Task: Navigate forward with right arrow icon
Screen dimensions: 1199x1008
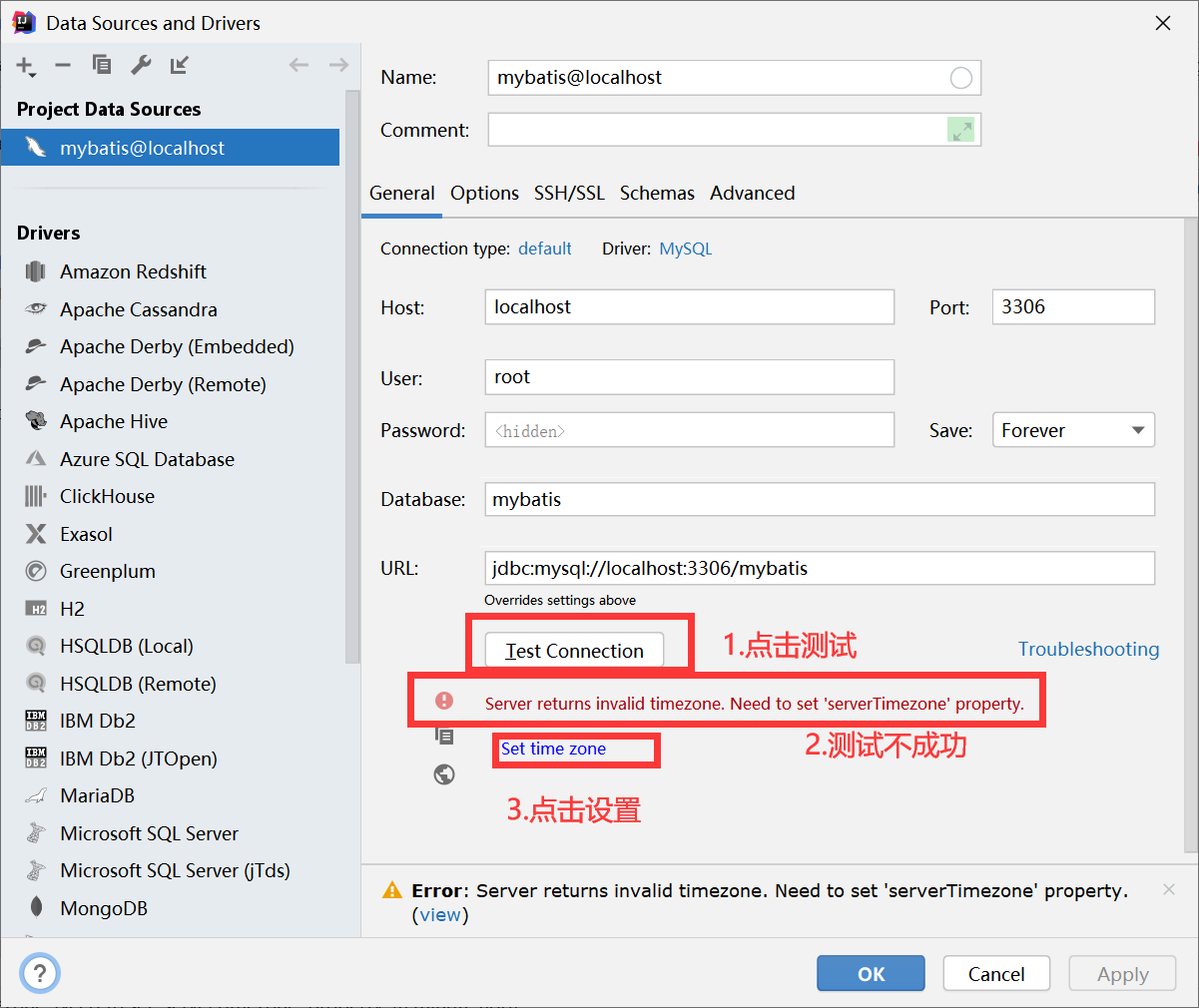Action: (x=338, y=65)
